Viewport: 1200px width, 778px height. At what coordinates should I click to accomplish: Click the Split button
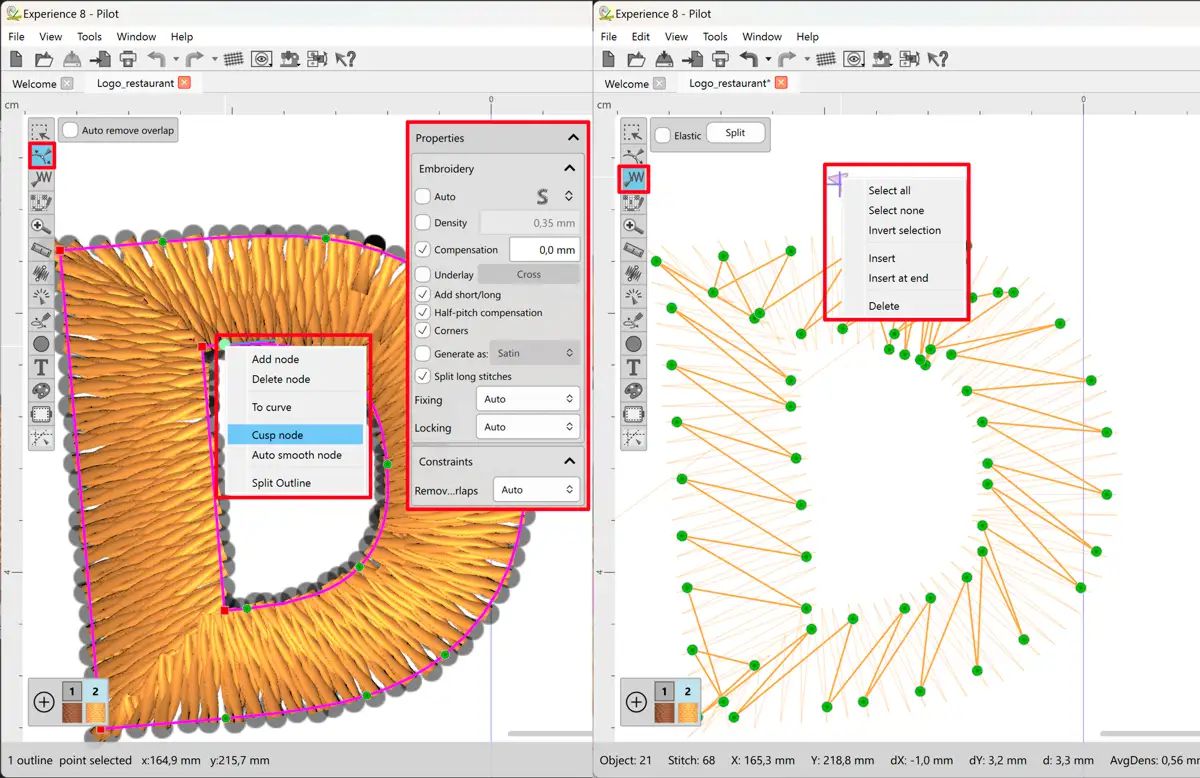(x=735, y=133)
